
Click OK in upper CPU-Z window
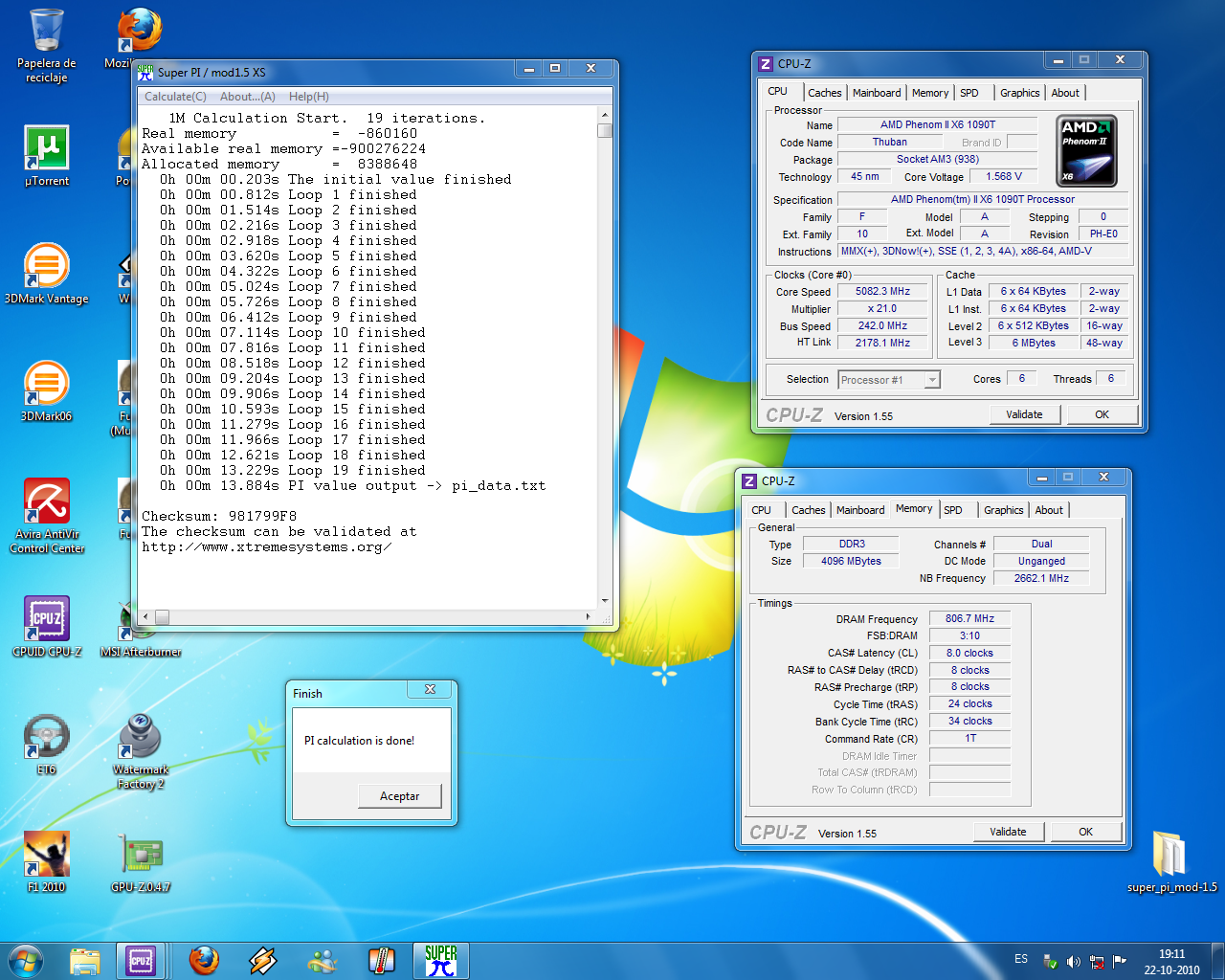(1102, 414)
